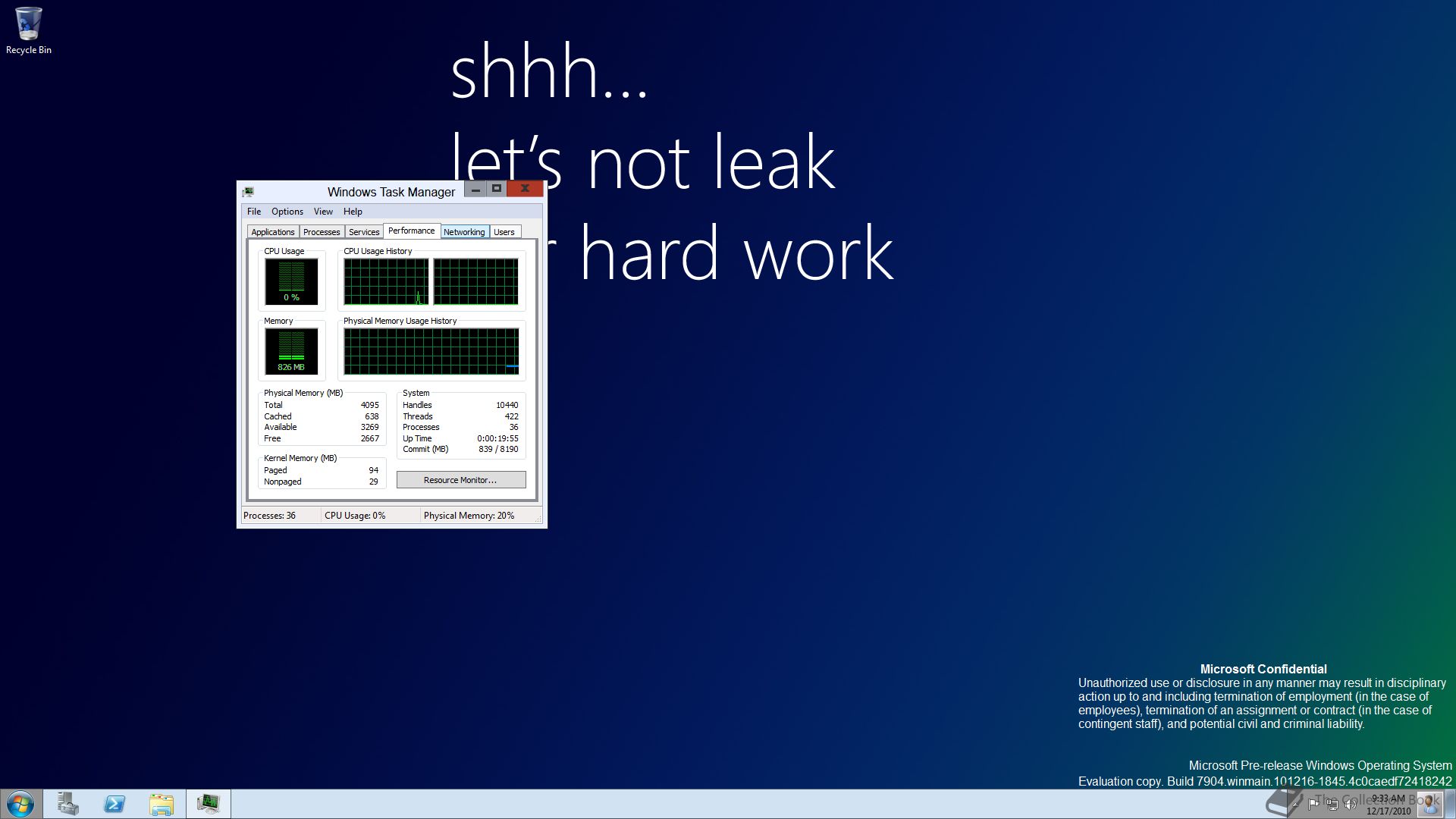Click the 'Windows Task Manager' title text

point(391,192)
